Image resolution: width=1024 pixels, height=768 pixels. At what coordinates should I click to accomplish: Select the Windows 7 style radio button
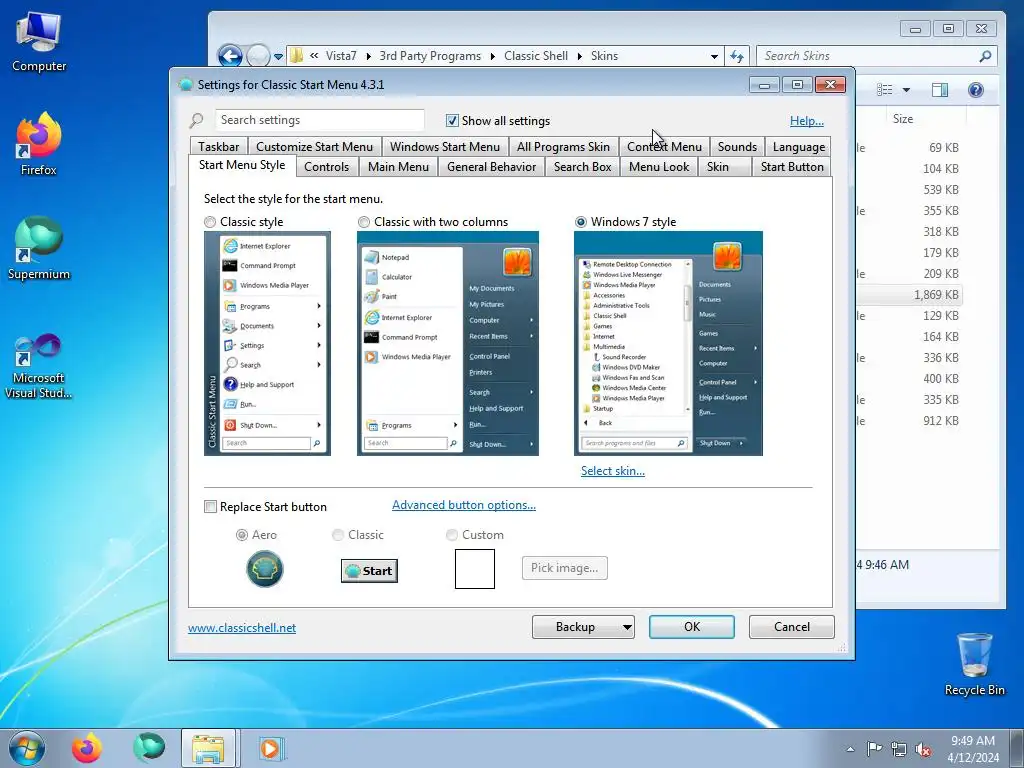[x=581, y=222]
